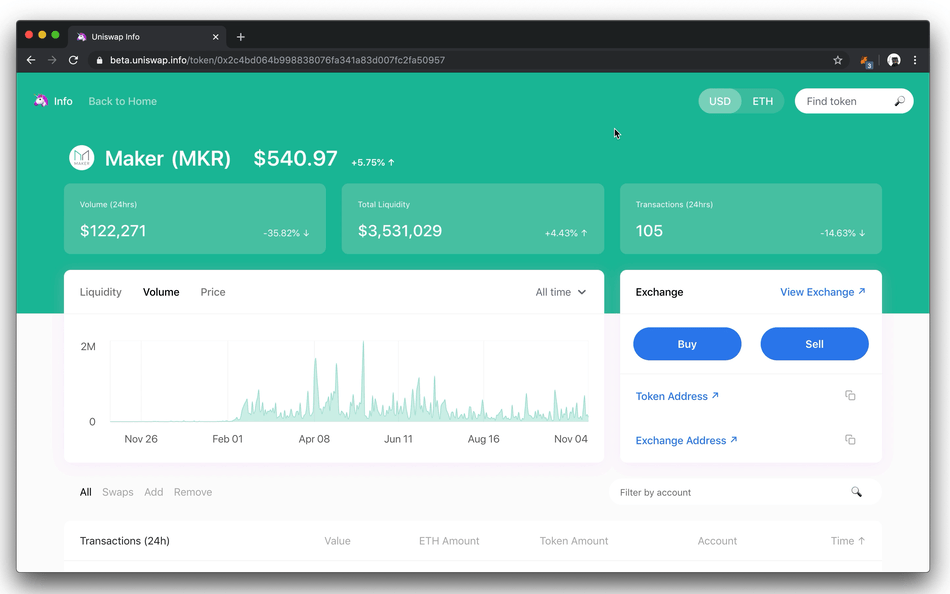Screen dimensions: 950x594
Task: Filter transactions by All
Action: pos(85,492)
